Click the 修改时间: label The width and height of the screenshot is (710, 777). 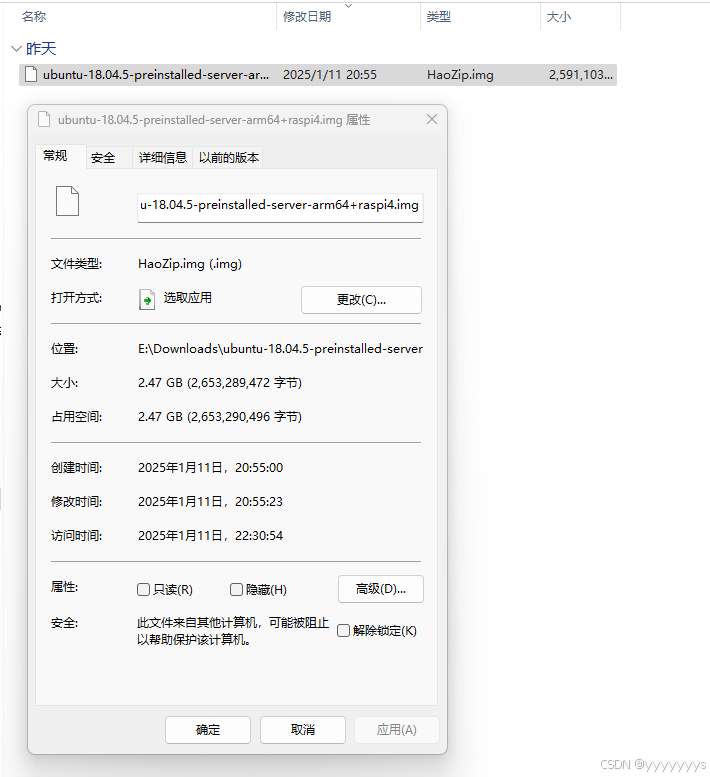point(76,501)
